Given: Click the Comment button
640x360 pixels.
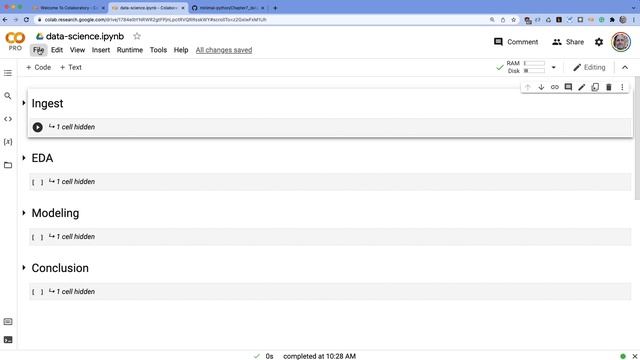Looking at the screenshot, I should tap(516, 42).
